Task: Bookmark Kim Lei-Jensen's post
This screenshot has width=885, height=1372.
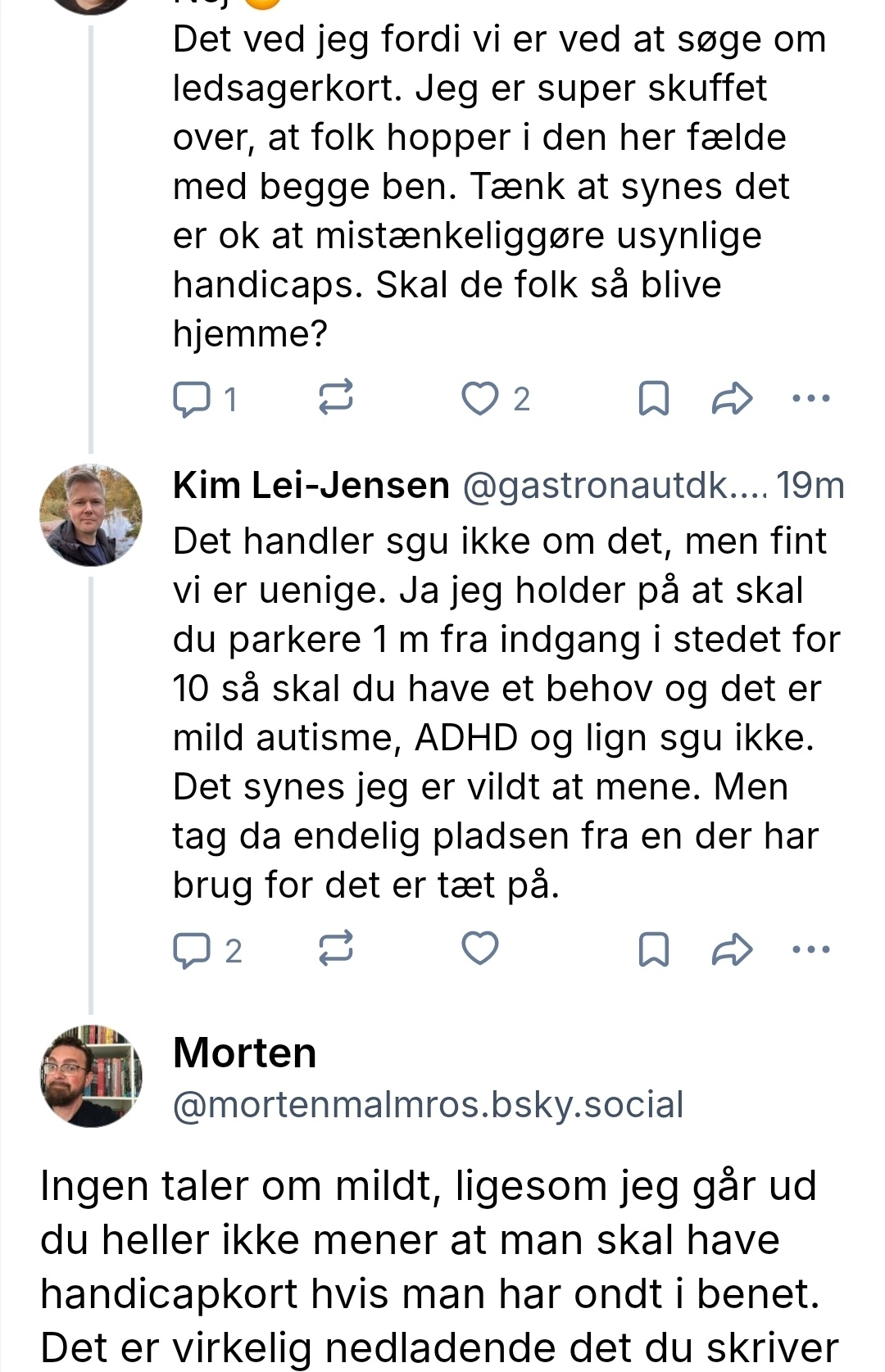Action: 653,950
